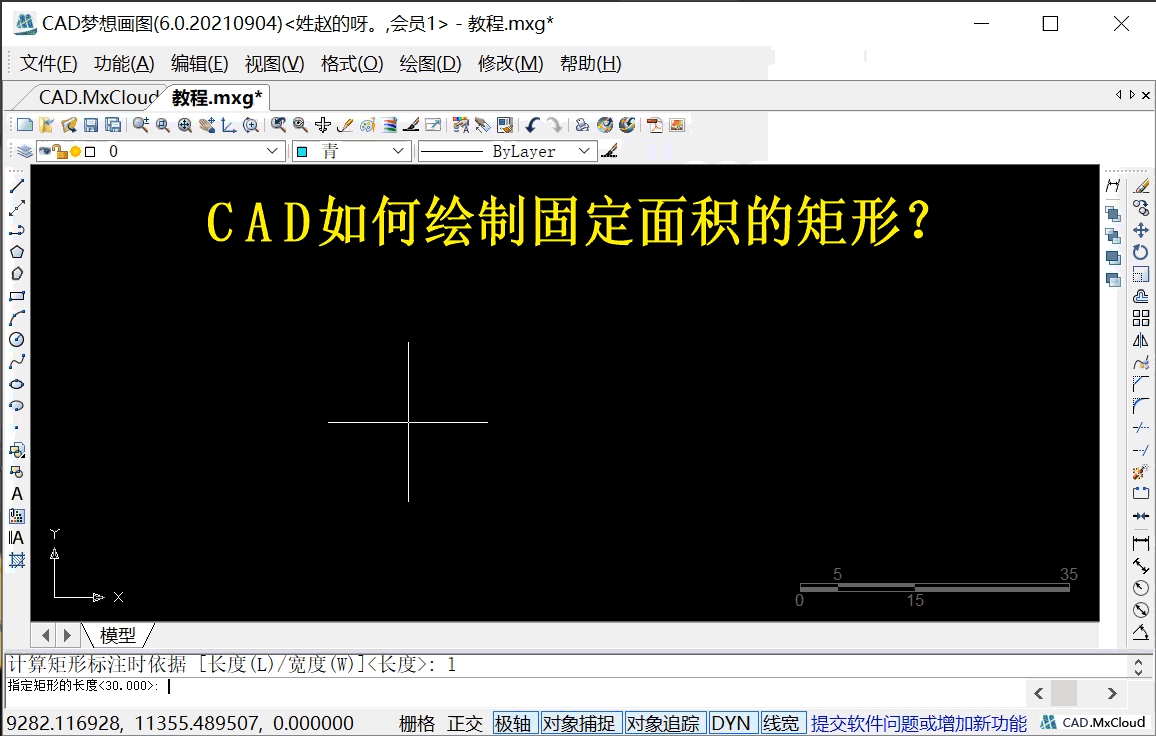Open the 修改(M) menu
Viewport: 1156px width, 736px height.
click(510, 63)
